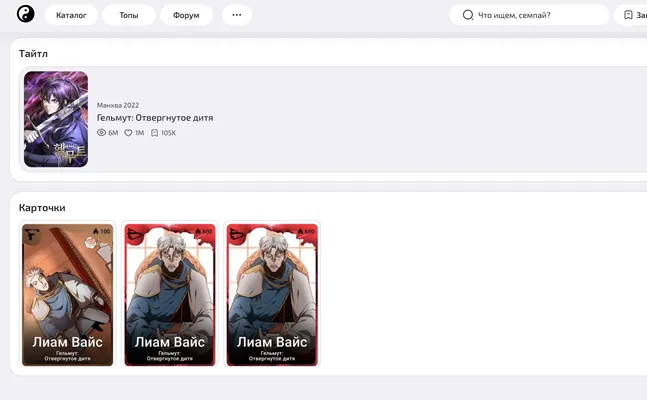Click the heart likes icon showing 1M

point(128,133)
